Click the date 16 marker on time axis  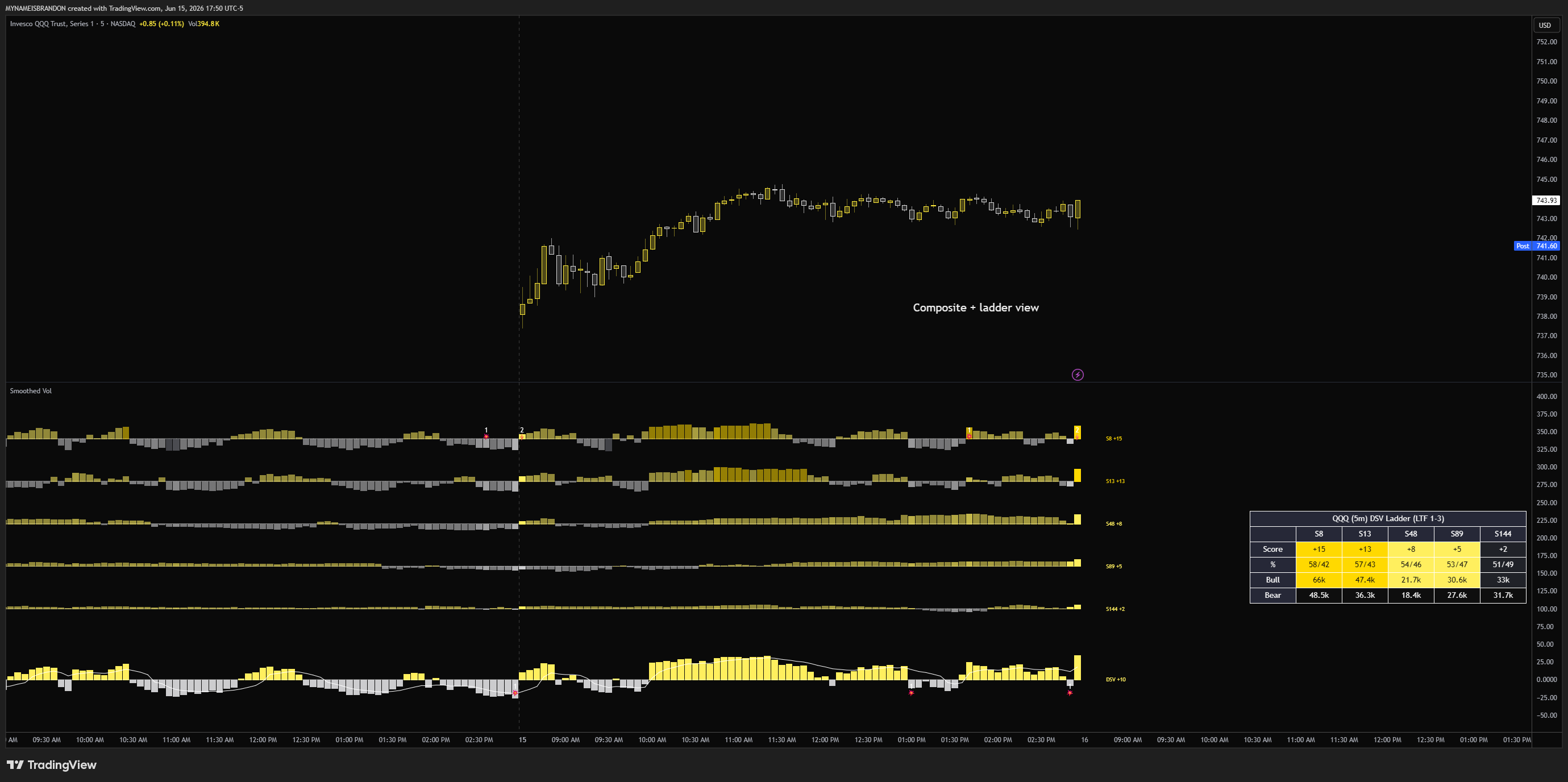[x=1084, y=740]
